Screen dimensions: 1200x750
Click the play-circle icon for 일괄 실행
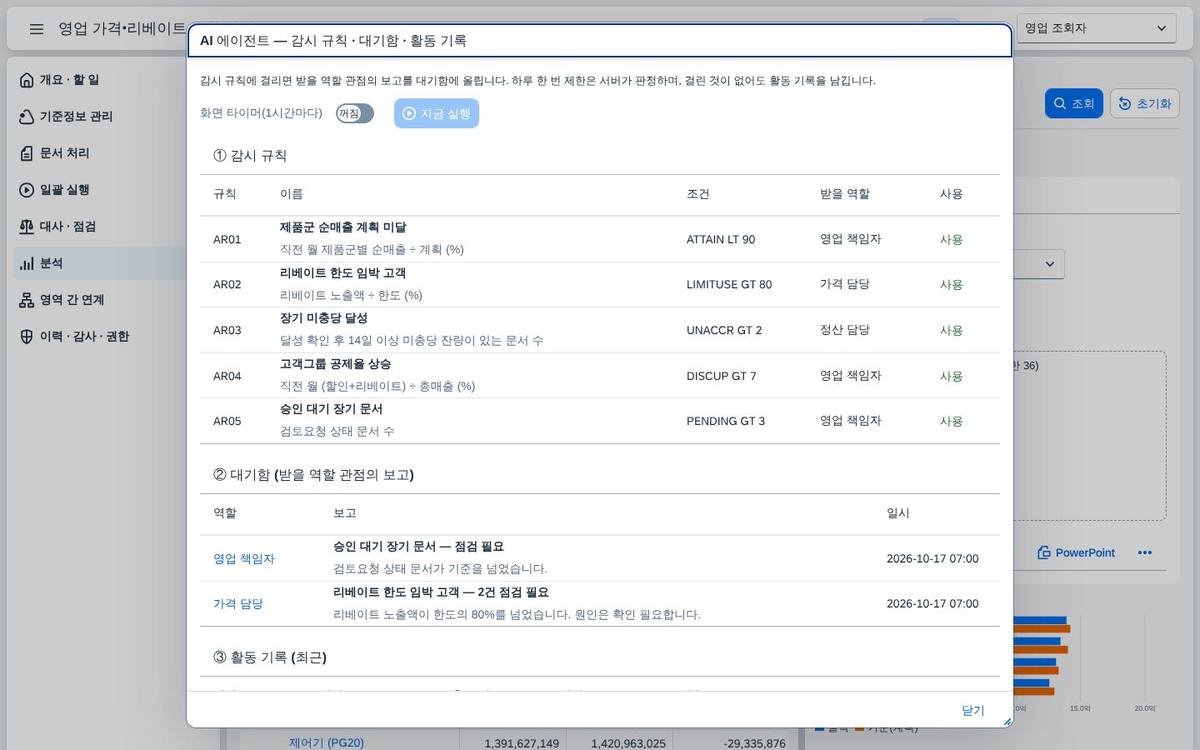point(27,190)
